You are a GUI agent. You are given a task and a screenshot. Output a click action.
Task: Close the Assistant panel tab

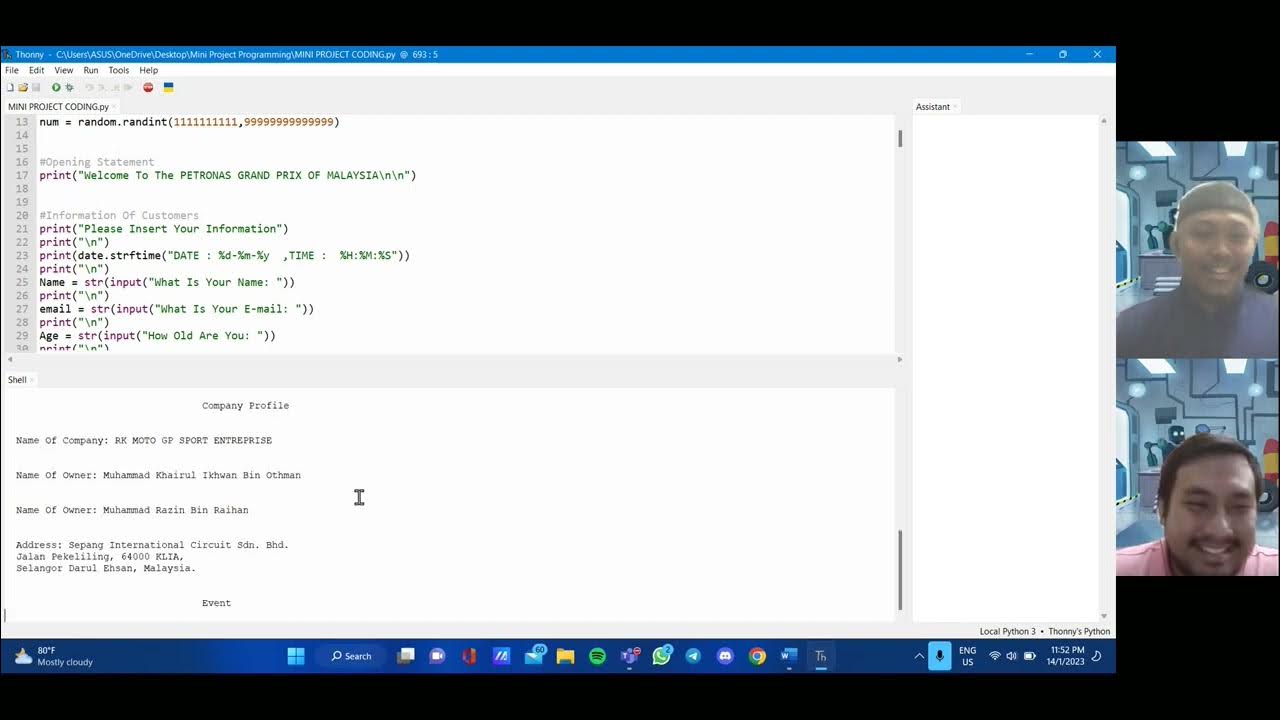(955, 107)
